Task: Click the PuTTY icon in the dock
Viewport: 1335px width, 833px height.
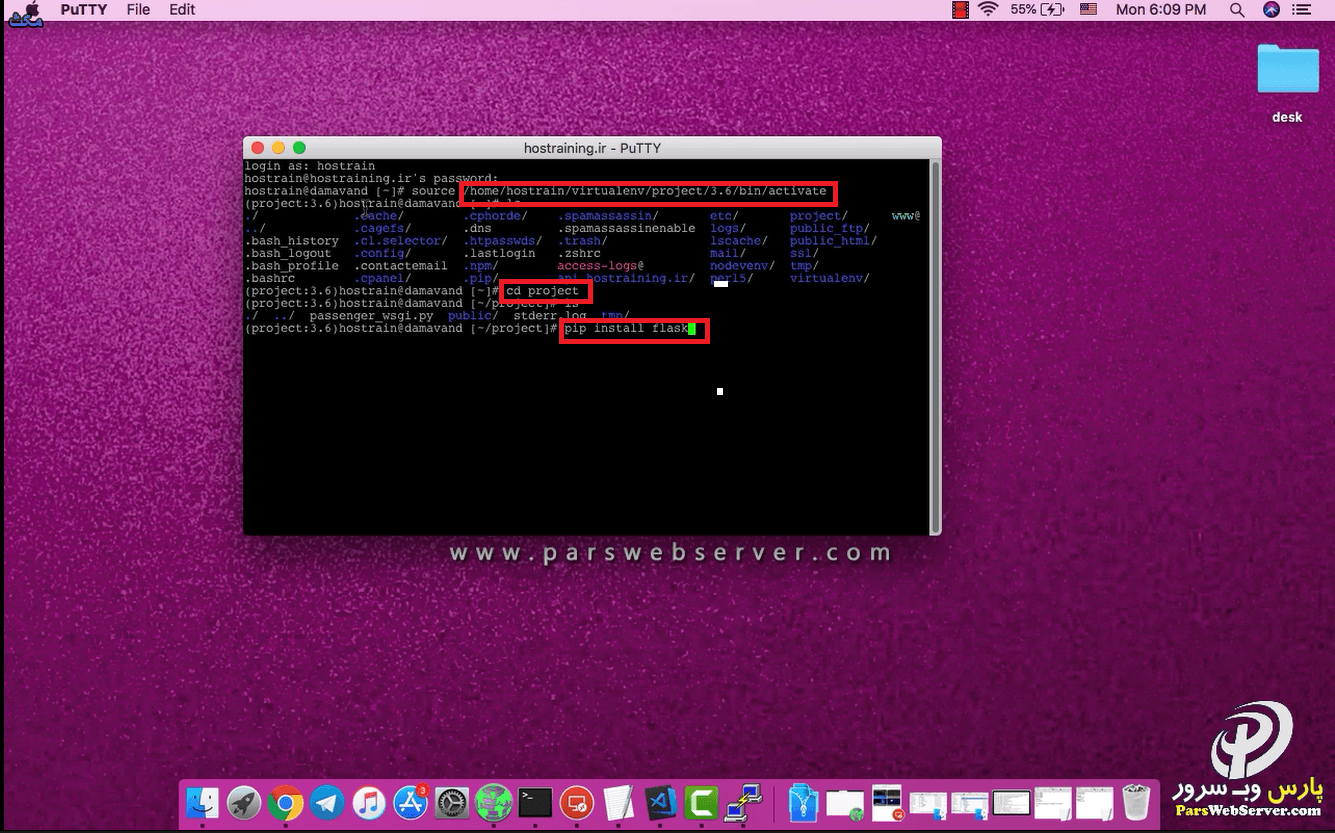Action: (745, 802)
